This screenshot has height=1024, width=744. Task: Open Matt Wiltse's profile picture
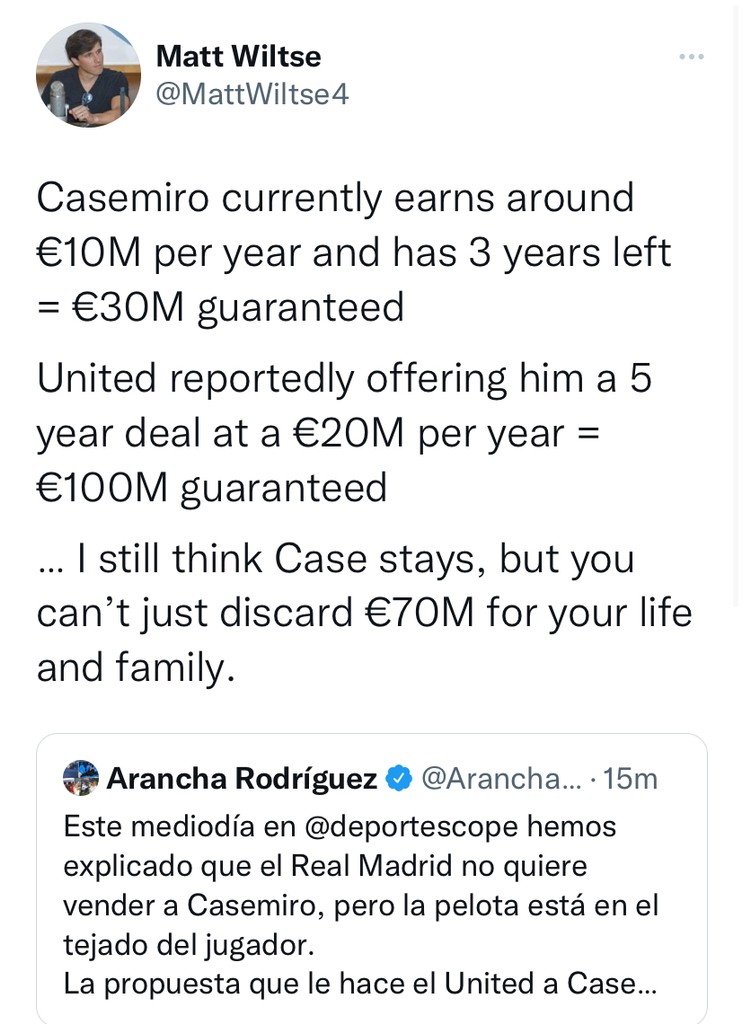click(88, 77)
